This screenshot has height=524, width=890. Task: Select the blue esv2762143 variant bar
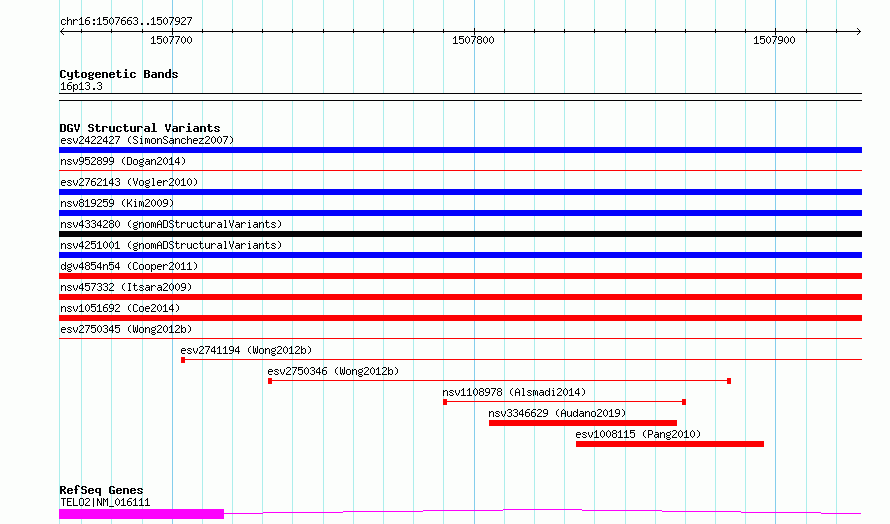(x=460, y=192)
